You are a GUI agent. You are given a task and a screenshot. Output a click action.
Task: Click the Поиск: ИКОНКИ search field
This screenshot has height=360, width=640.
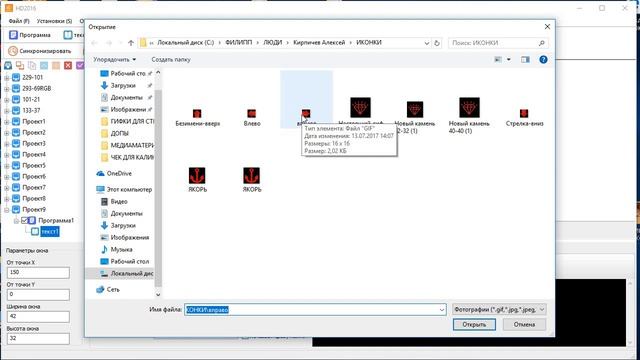tap(498, 43)
